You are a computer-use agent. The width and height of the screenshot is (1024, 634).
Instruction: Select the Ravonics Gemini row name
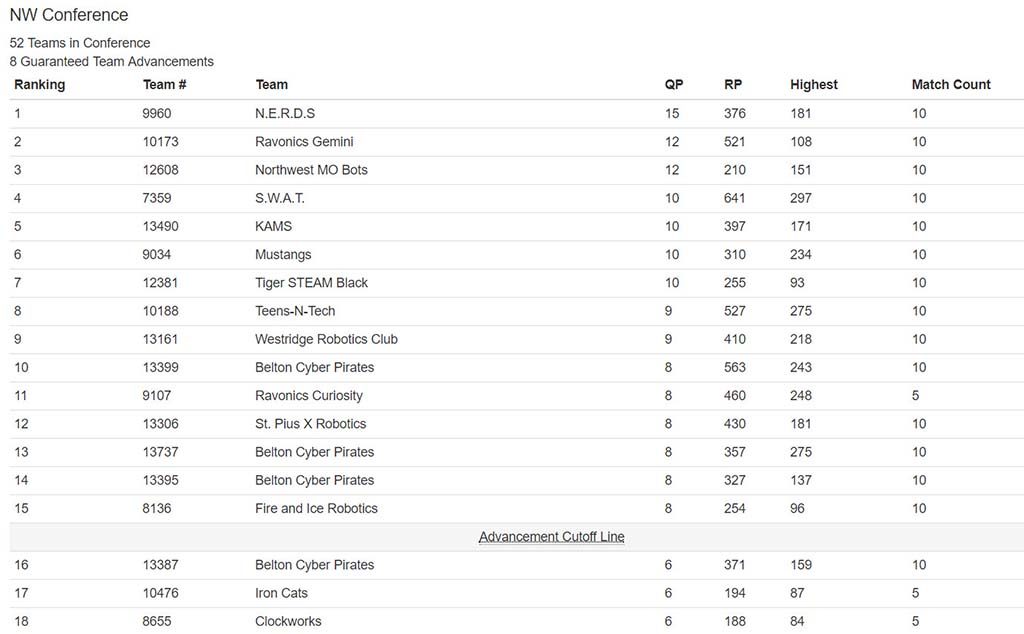(304, 142)
